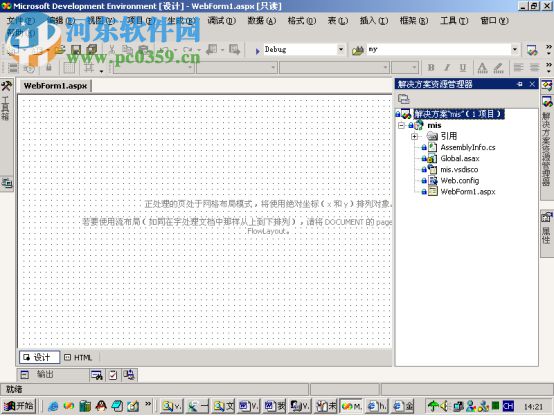
Task: Click the task list icon in bottom panel
Action: (x=113, y=375)
